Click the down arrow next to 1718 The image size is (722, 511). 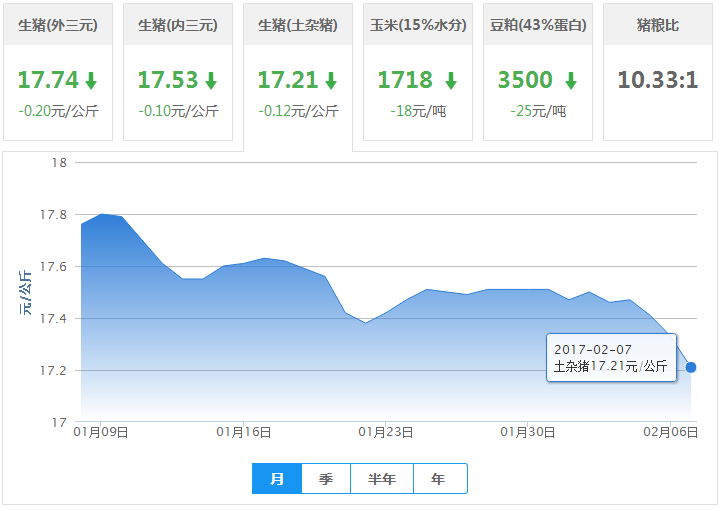click(x=451, y=81)
